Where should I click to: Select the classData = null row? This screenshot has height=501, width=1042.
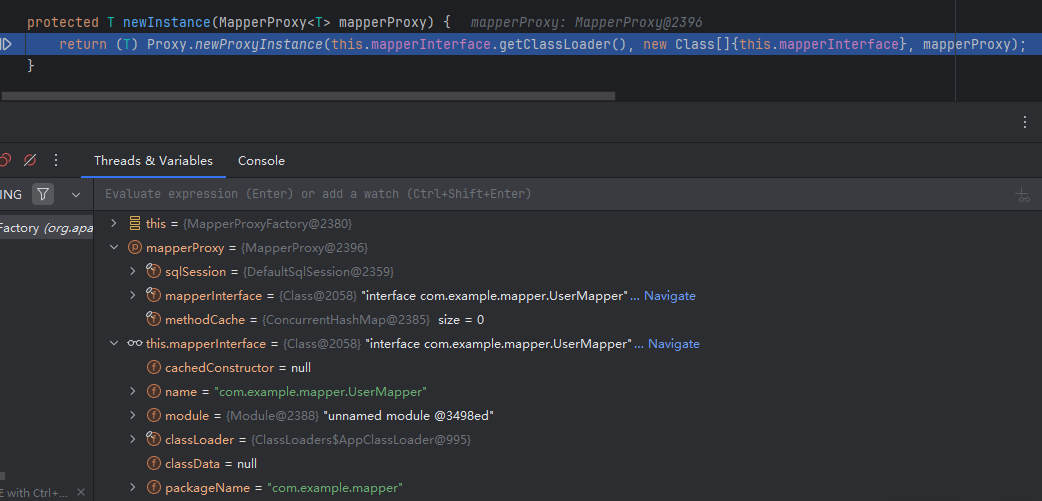coord(568,464)
